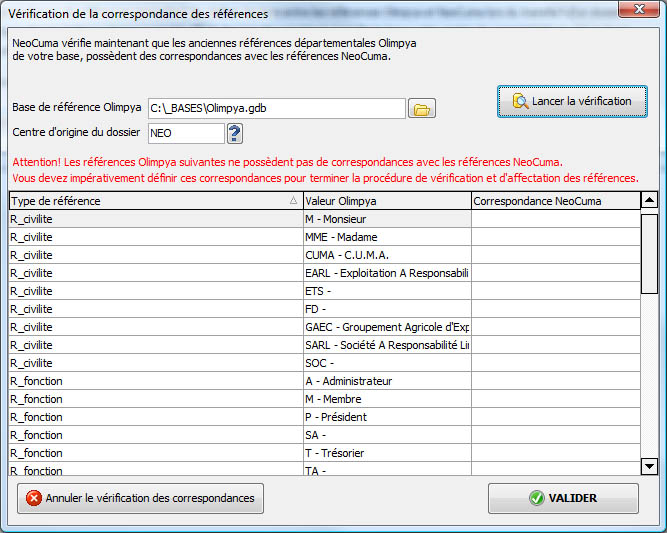
Task: Select the 'A - Administrateur' cell
Action: click(387, 381)
